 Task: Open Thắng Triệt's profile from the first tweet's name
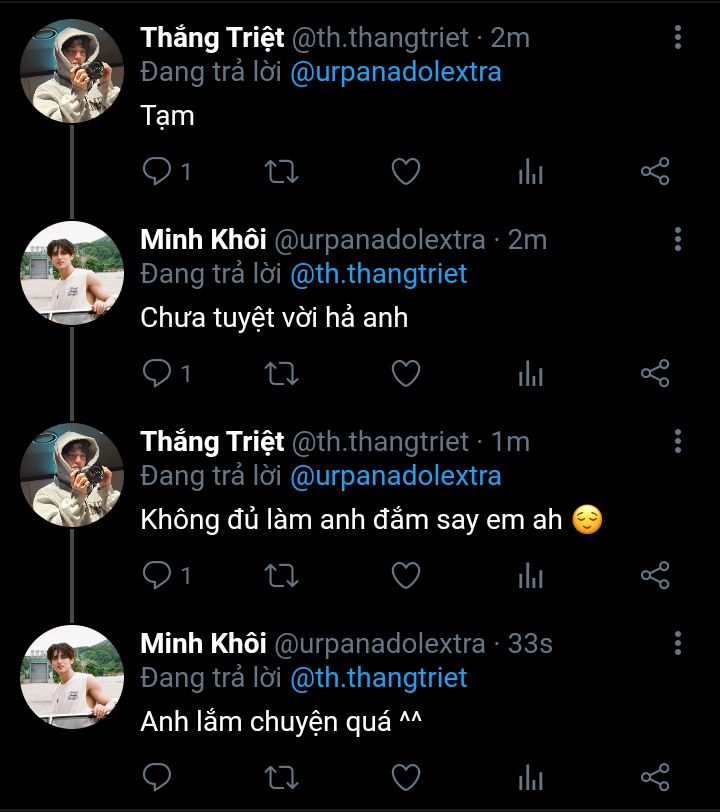pyautogui.click(x=212, y=38)
